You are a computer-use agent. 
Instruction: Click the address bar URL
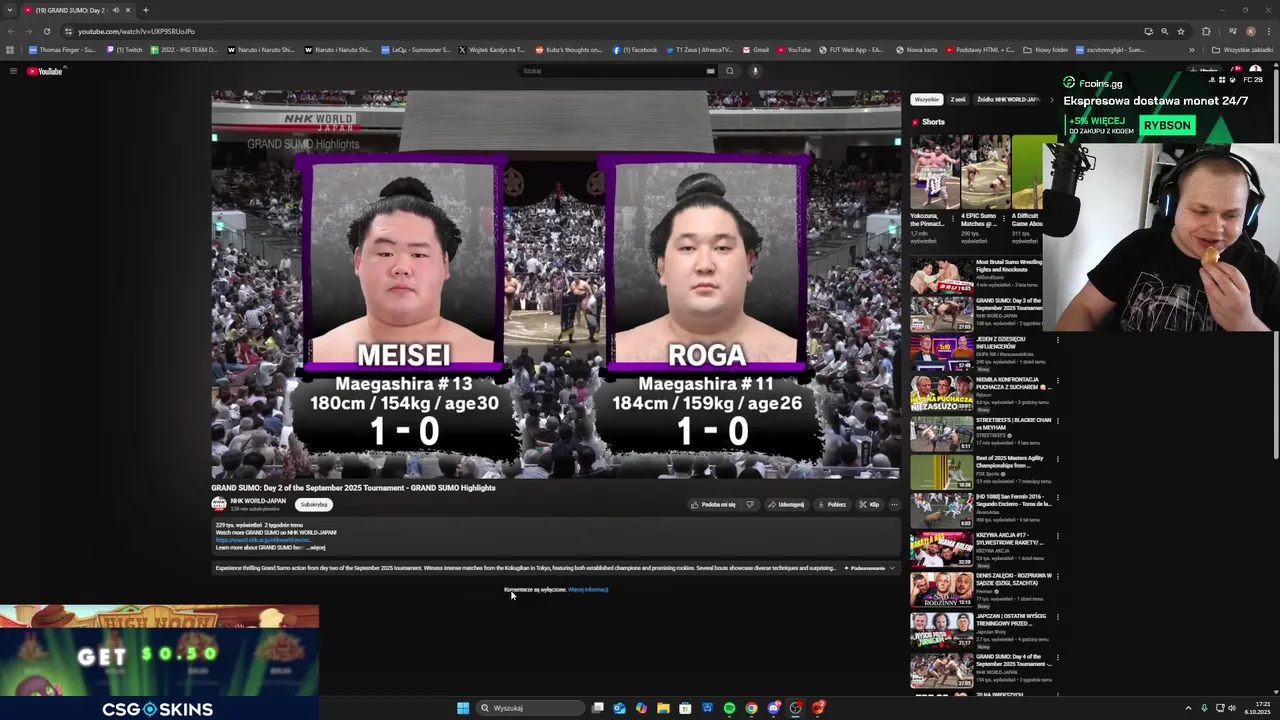[136, 31]
